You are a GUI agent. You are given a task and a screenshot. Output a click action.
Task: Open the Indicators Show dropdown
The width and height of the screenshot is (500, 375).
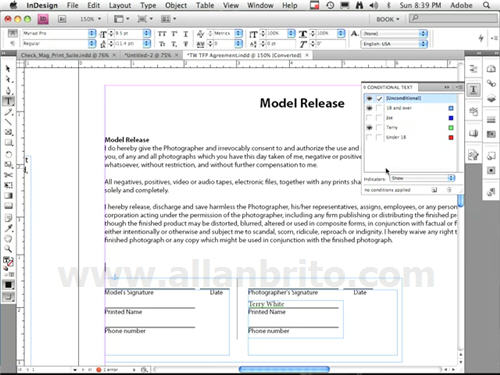click(x=423, y=178)
